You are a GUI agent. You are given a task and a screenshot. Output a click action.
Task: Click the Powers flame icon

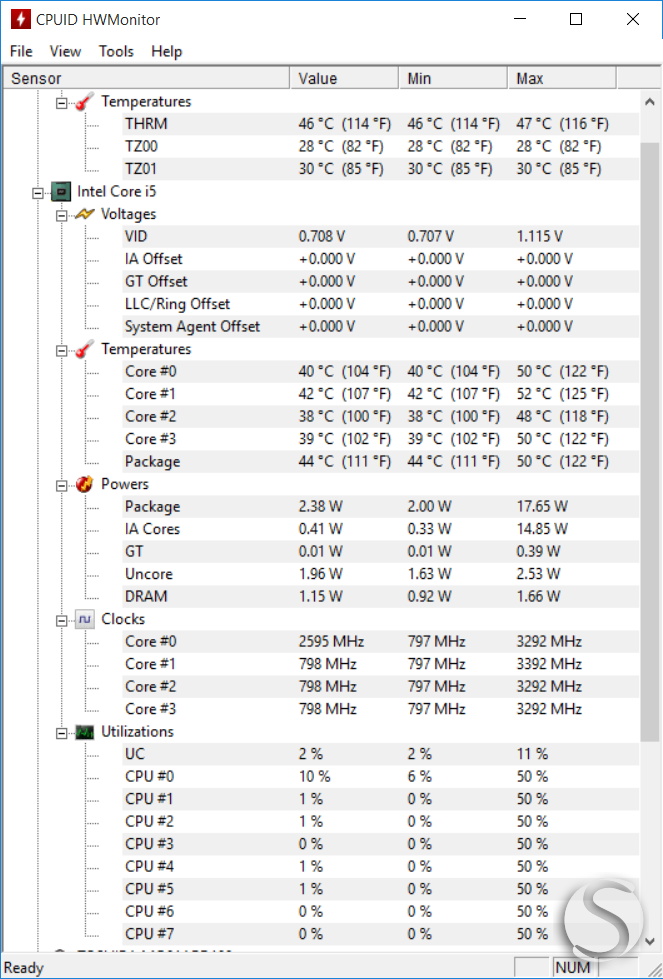point(86,484)
